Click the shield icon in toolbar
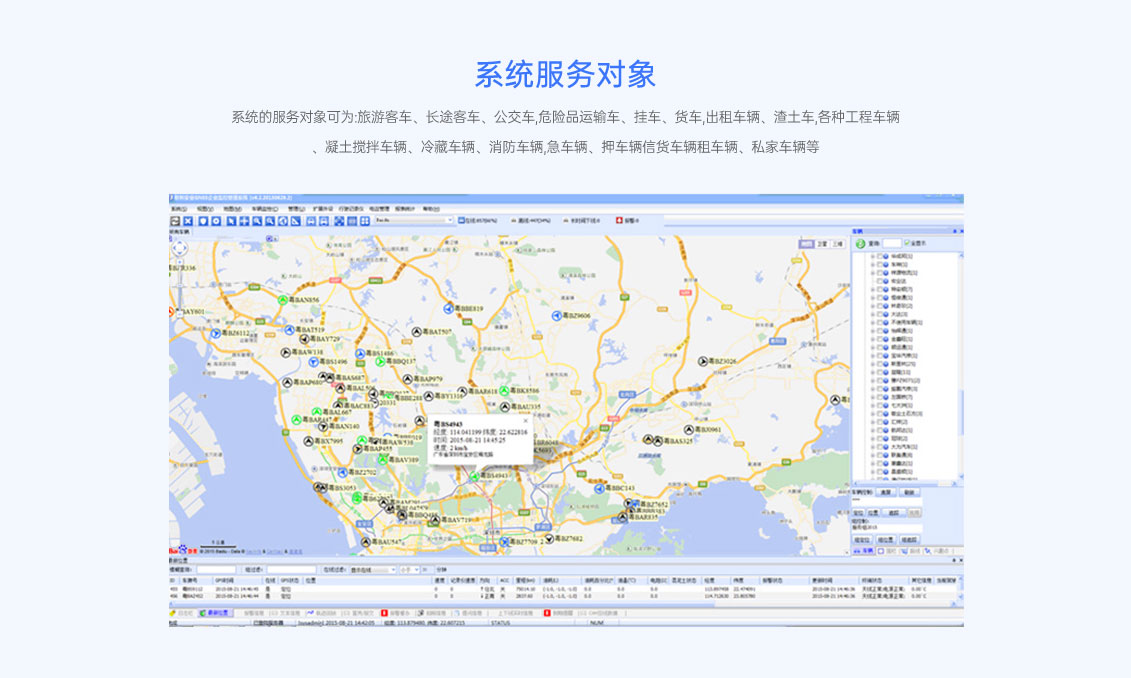The image size is (1131, 678). pos(203,221)
